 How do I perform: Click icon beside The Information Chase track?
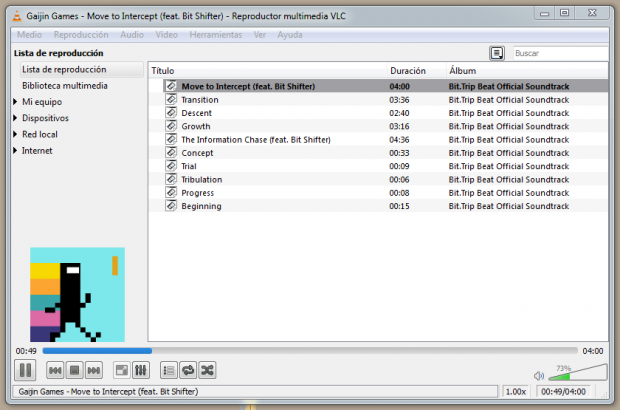click(x=171, y=139)
